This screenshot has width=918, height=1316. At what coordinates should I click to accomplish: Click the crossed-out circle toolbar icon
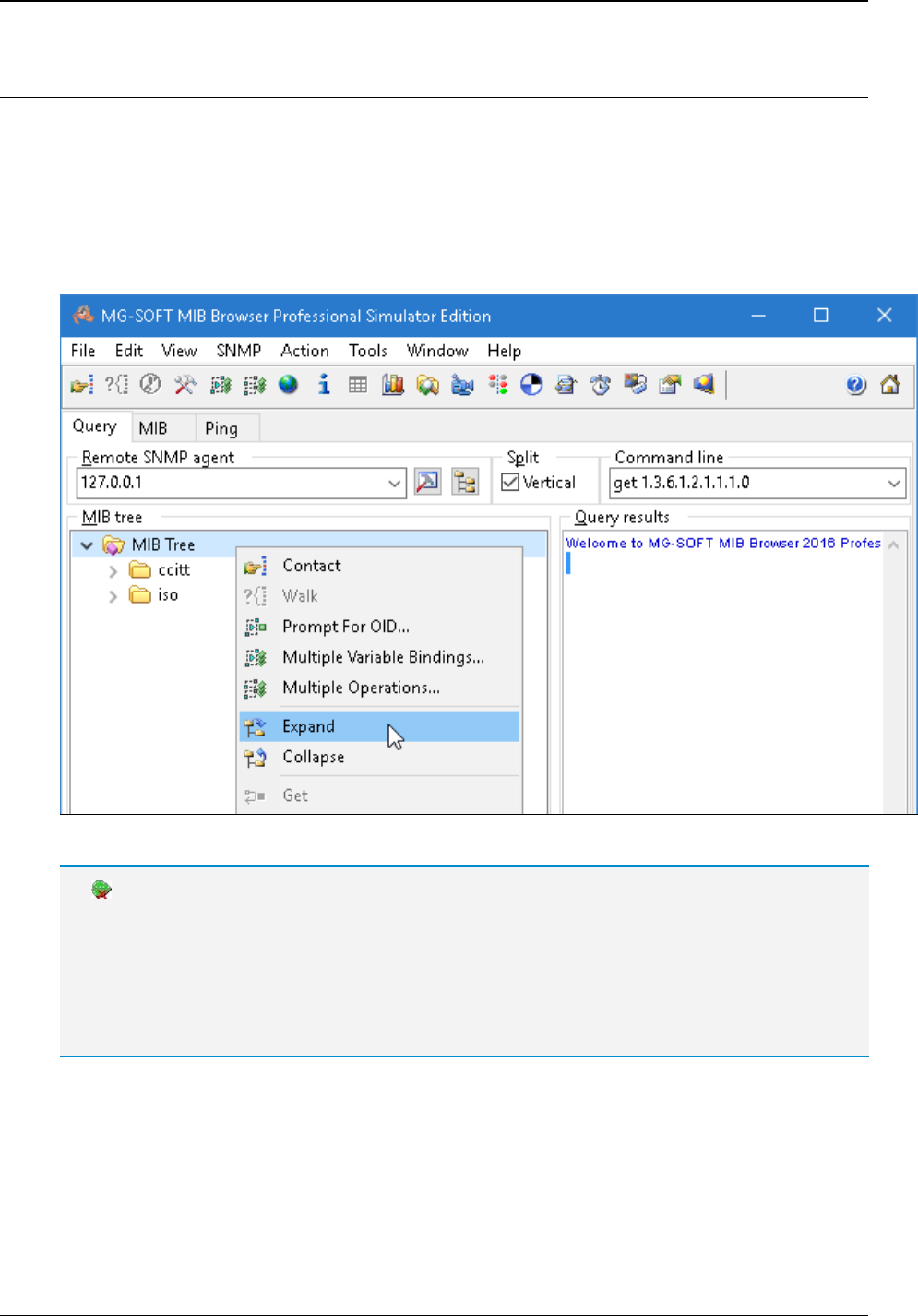coord(150,385)
